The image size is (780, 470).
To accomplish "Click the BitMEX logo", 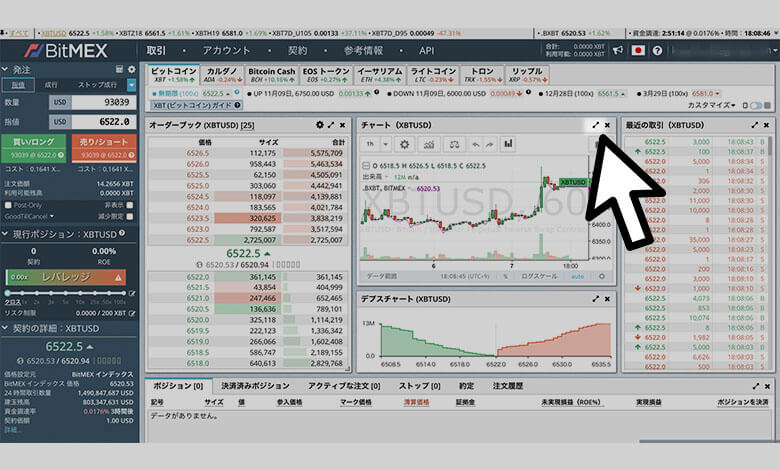I will pyautogui.click(x=67, y=51).
